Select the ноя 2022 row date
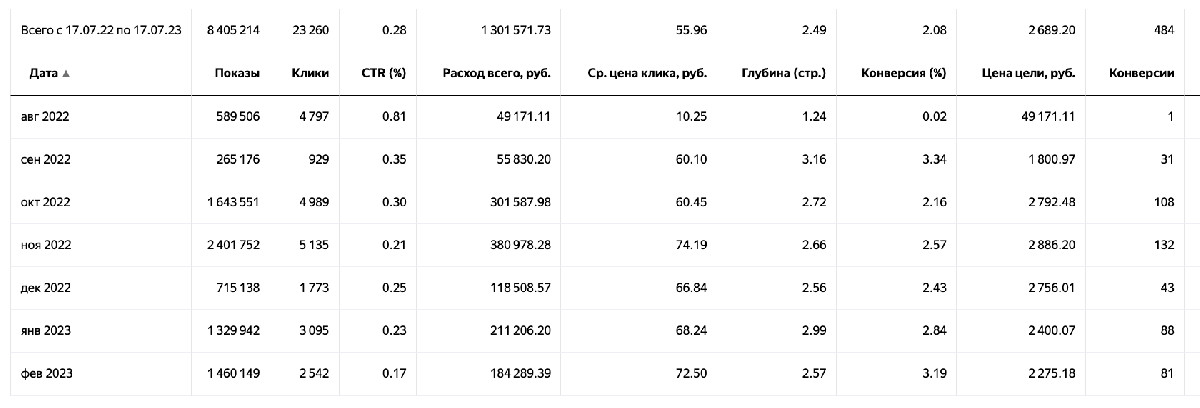 tap(45, 244)
